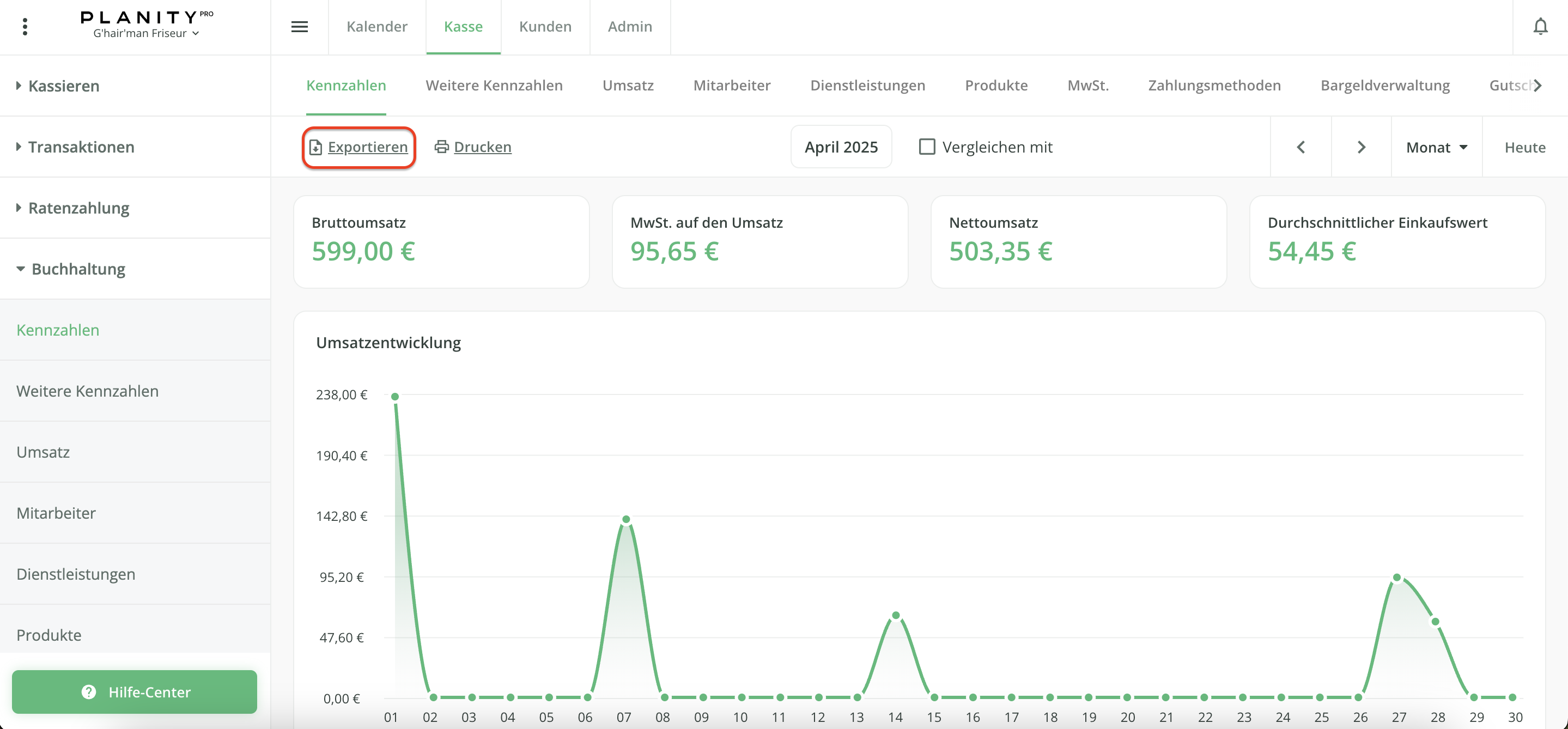Open the hamburger menu icon

(300, 27)
